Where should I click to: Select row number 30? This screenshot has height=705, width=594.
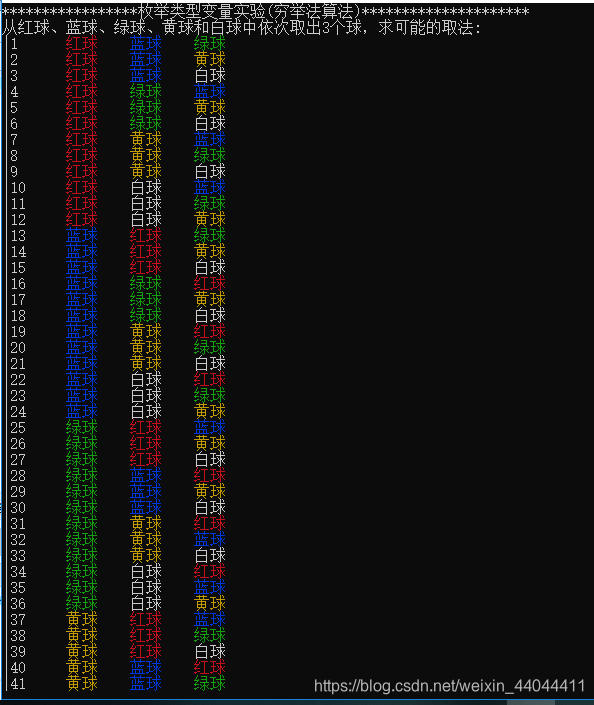[18, 508]
